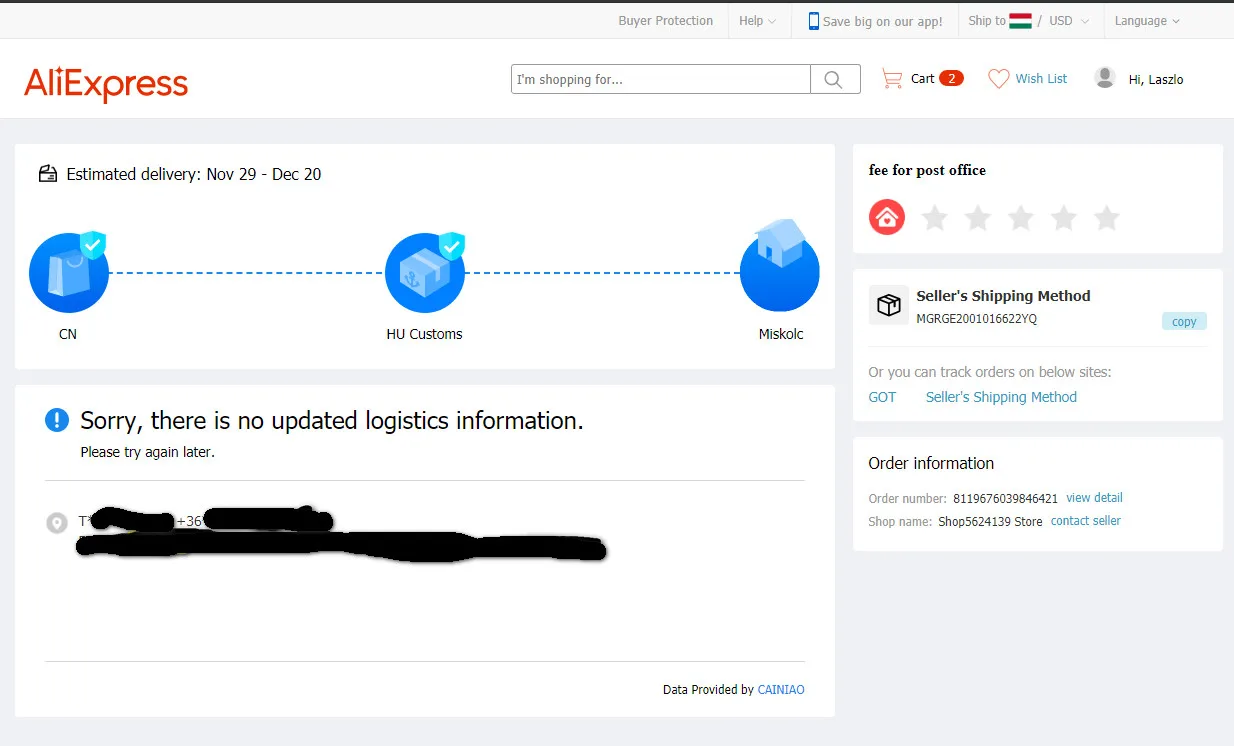Click 'view detail' order link

point(1094,497)
